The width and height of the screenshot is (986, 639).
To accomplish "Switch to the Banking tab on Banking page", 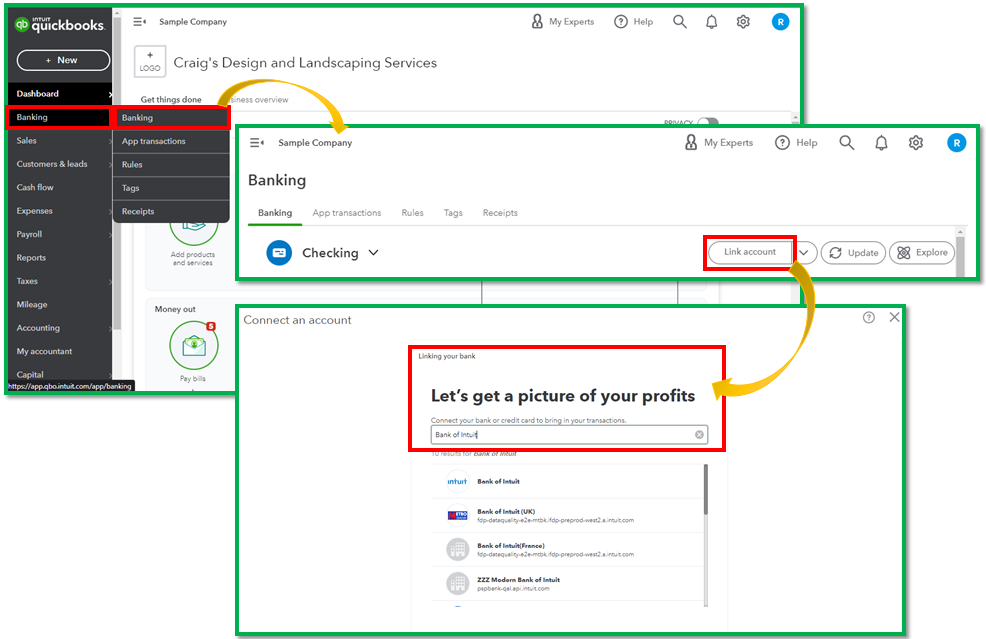I will 275,213.
